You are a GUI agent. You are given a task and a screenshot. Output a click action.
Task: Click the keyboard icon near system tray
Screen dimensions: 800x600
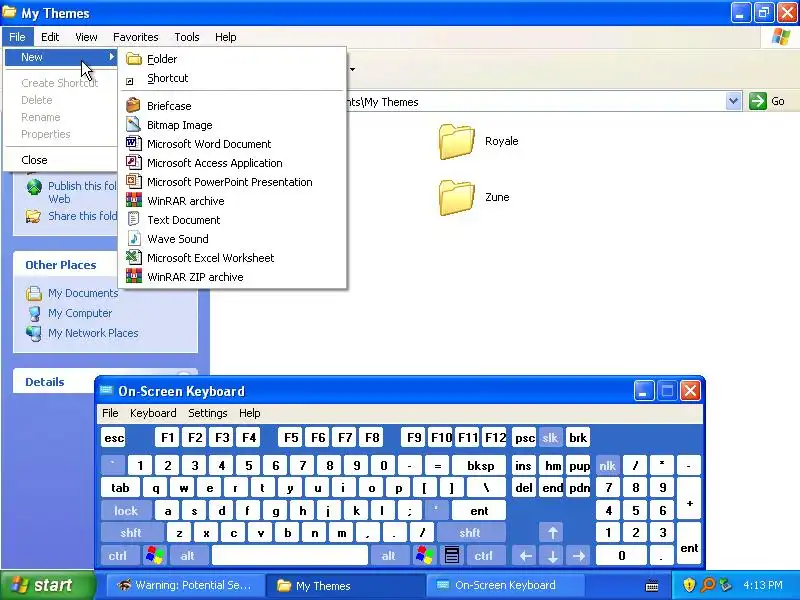(652, 586)
